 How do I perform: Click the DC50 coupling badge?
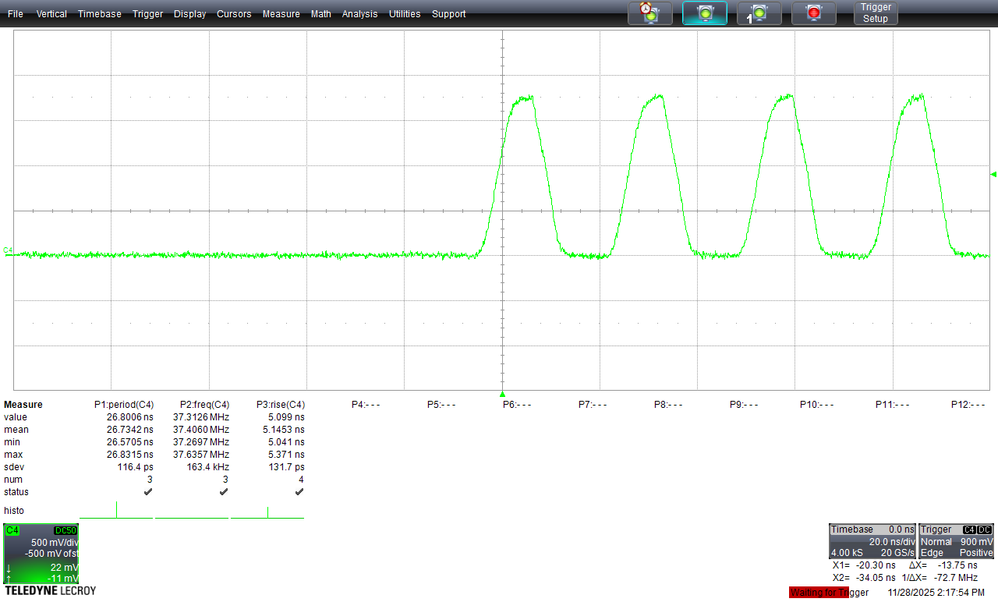coord(66,530)
